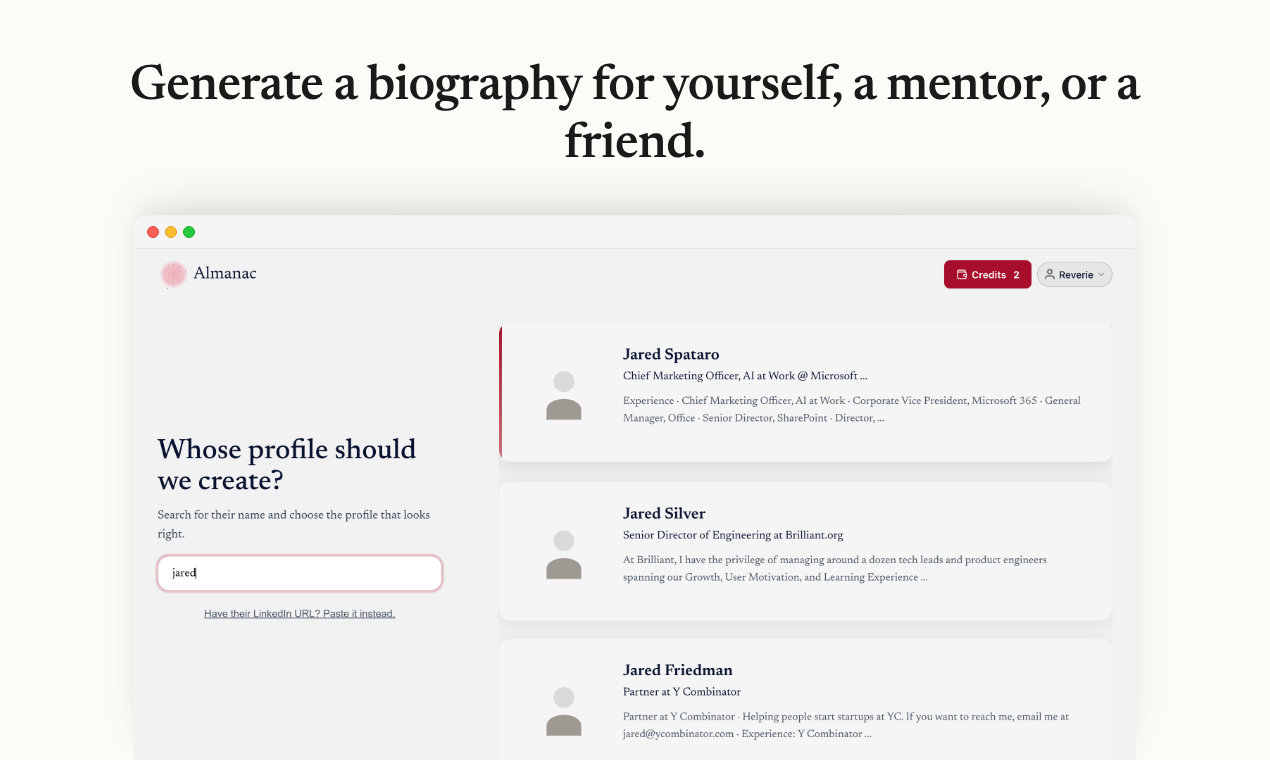
Task: Click Friedman's 'Partner at Y Combinator' subtitle
Action: pyautogui.click(x=682, y=692)
